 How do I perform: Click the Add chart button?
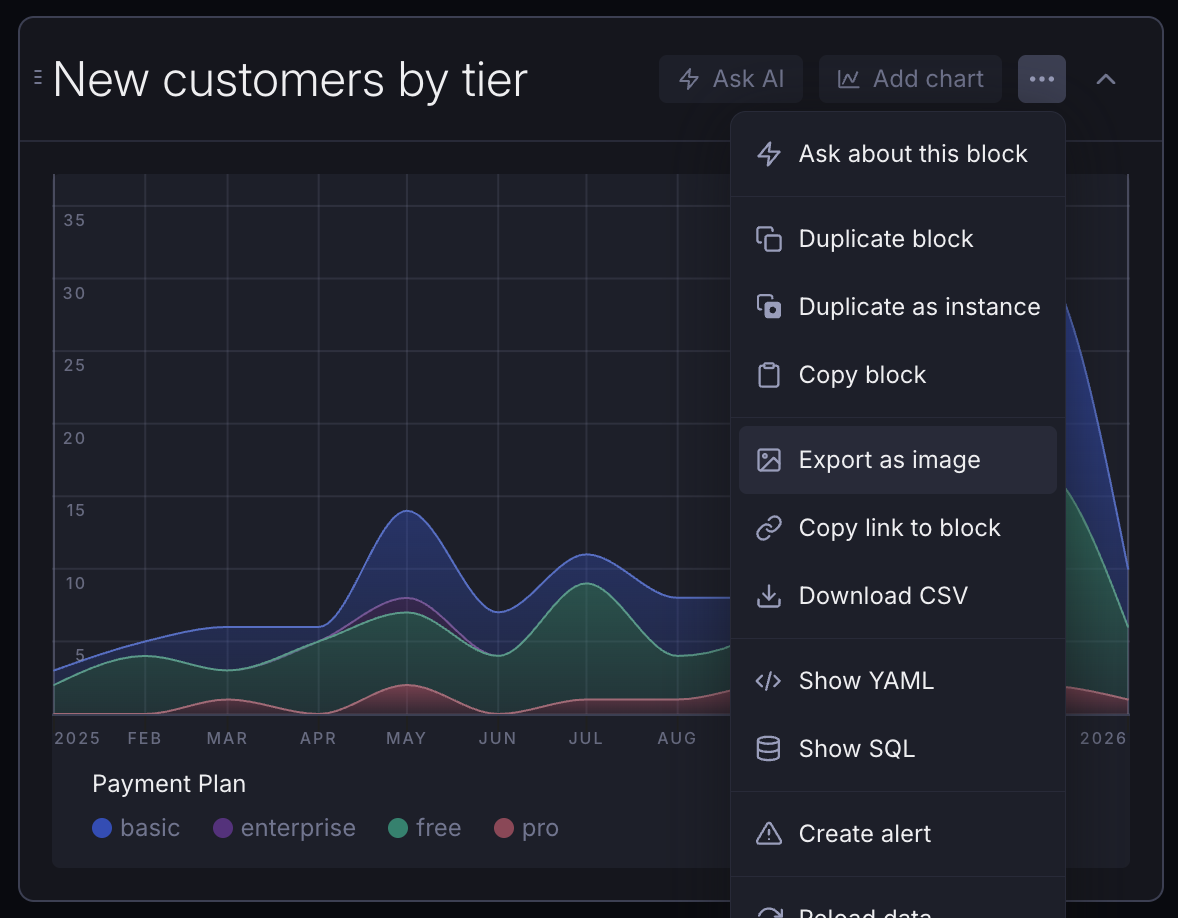point(910,79)
